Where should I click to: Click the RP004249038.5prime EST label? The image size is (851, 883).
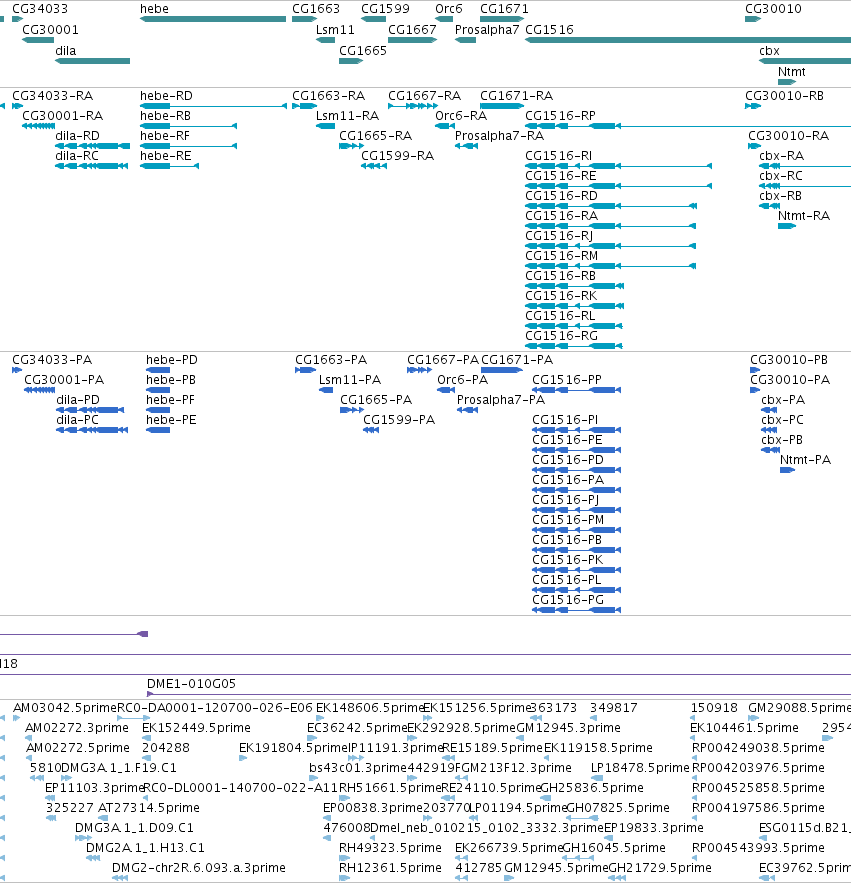[758, 748]
